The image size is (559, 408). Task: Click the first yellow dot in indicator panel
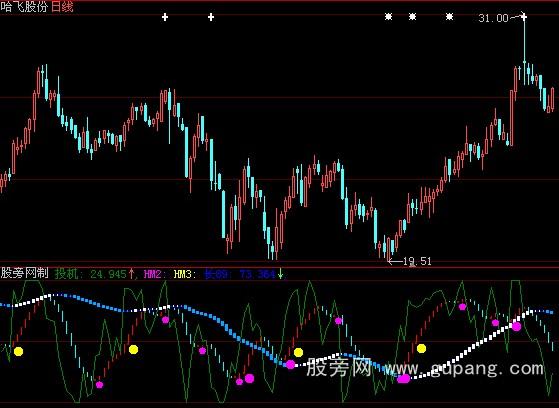click(x=19, y=351)
